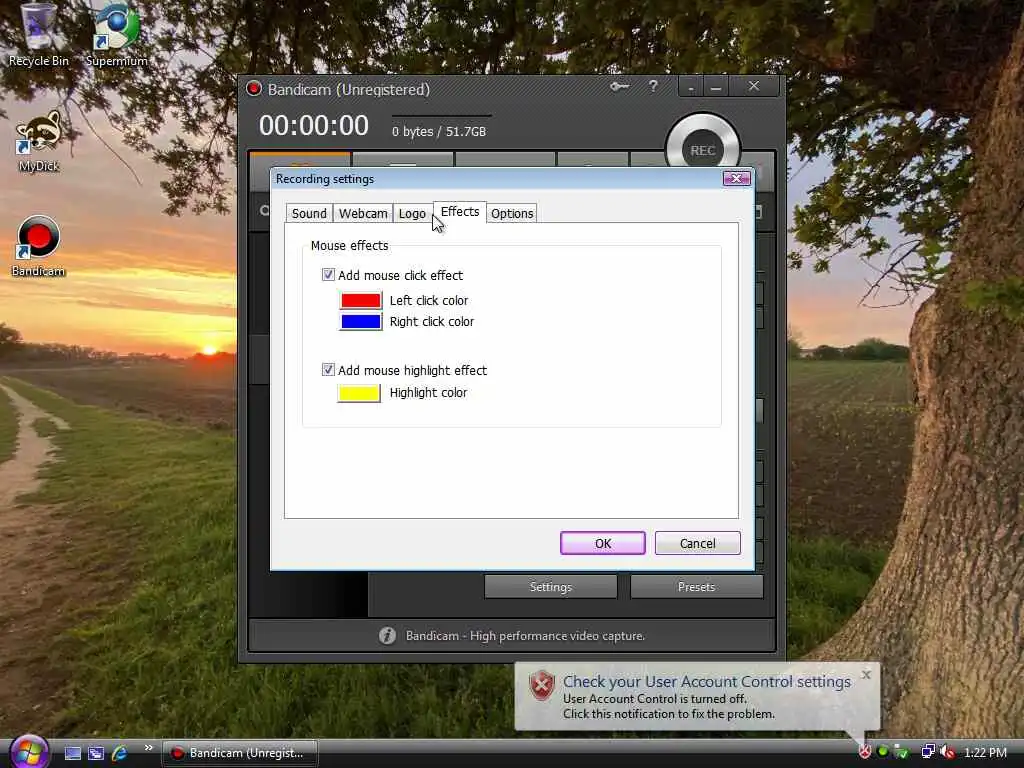Image resolution: width=1024 pixels, height=768 pixels.
Task: Click the Bandicam register key icon
Action: (x=619, y=86)
